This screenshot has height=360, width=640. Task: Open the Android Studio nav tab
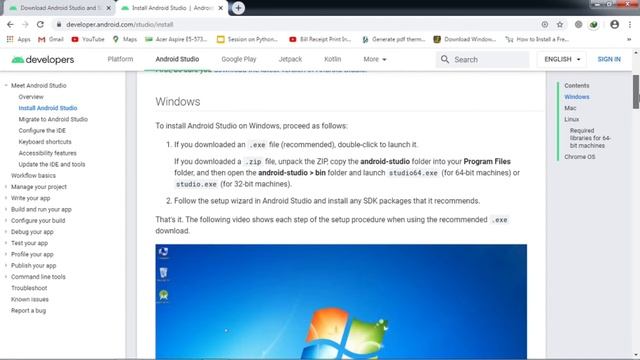coord(177,59)
